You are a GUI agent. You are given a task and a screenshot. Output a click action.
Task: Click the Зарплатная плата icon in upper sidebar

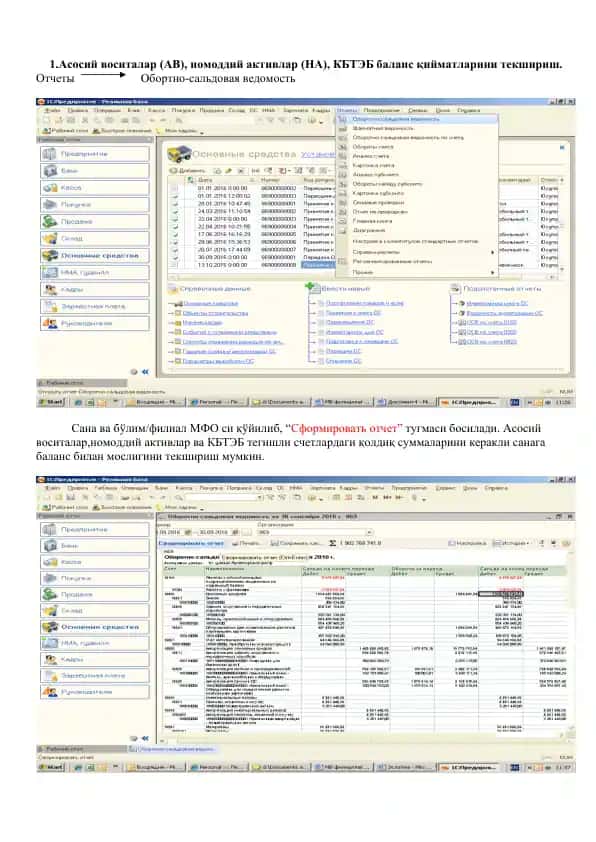tap(50, 307)
